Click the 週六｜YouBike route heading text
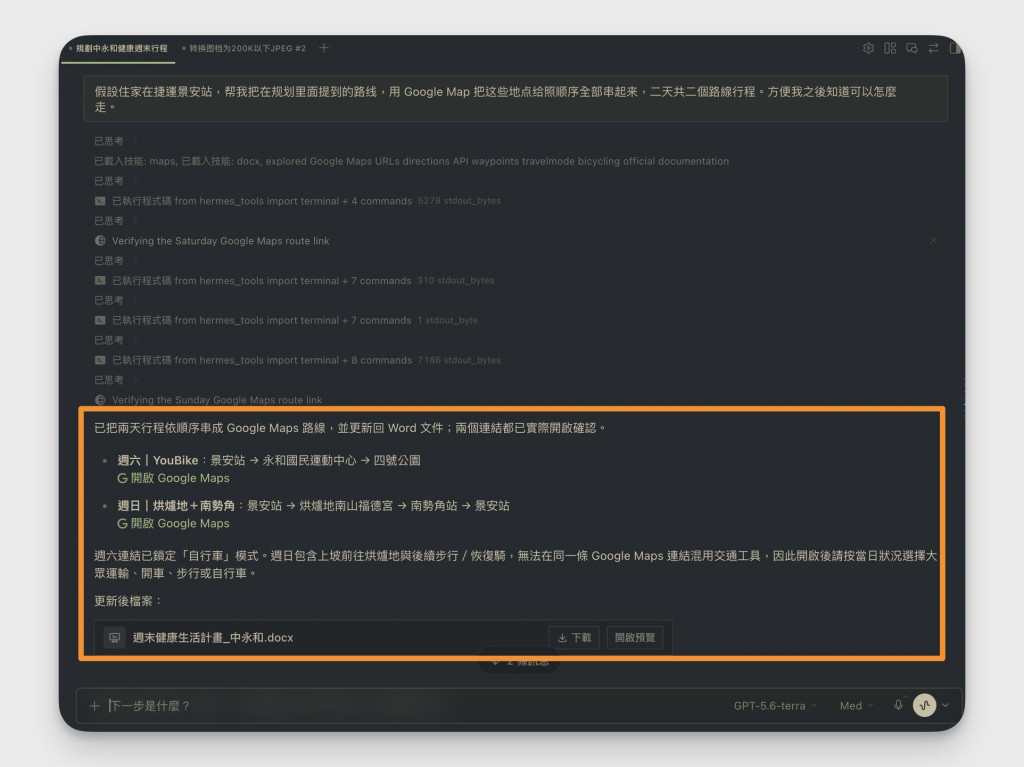The image size is (1024, 767). point(157,461)
